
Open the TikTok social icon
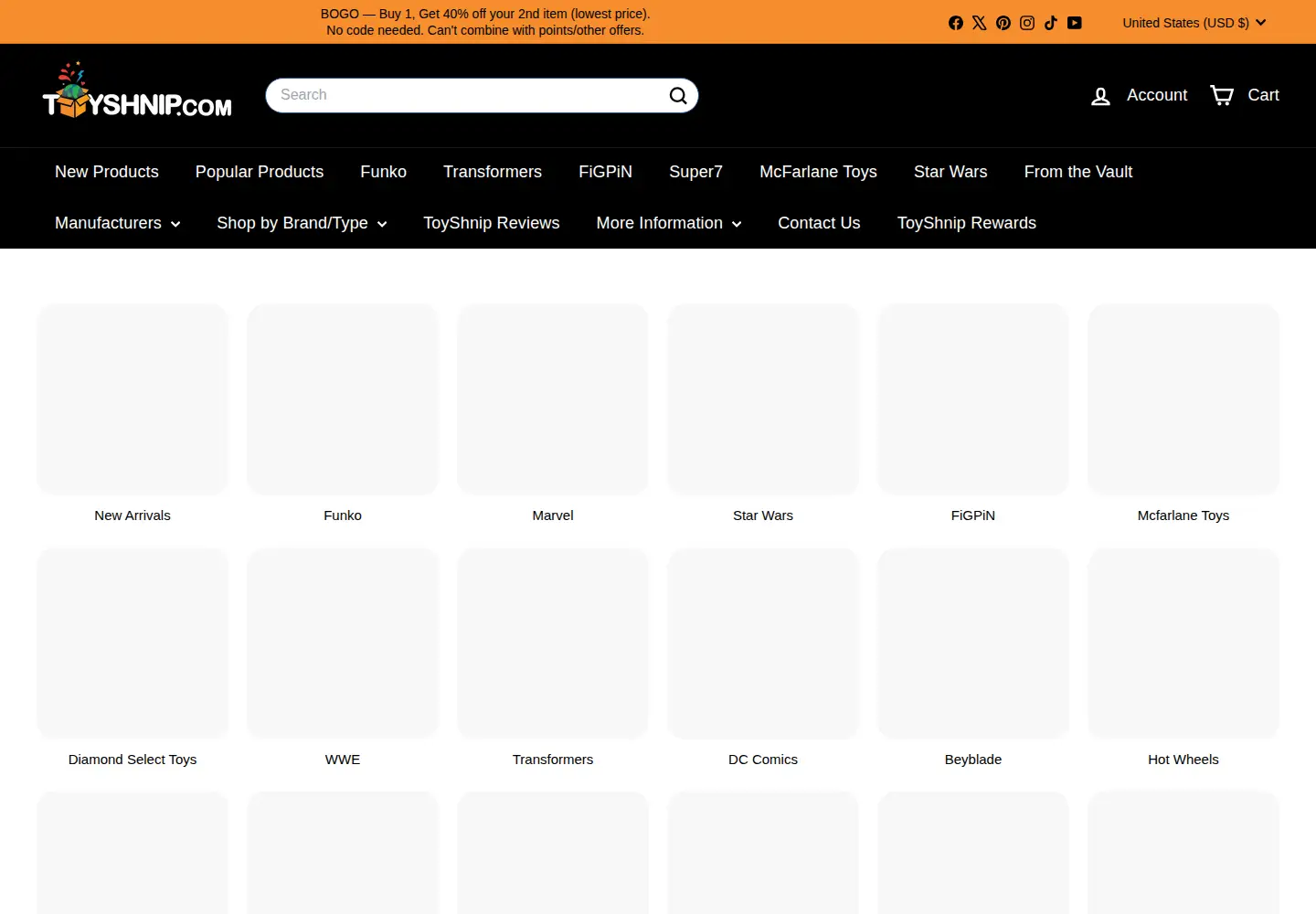[1051, 23]
